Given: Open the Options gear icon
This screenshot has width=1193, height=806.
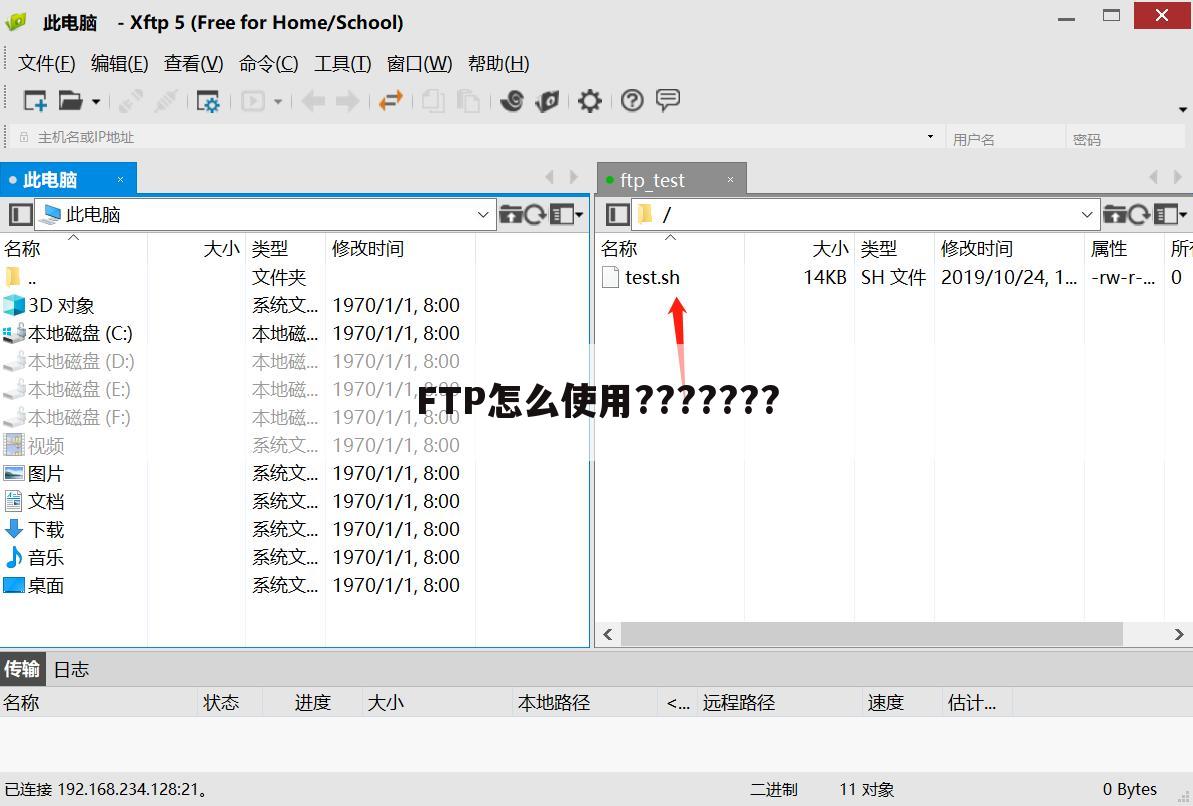Looking at the screenshot, I should pos(590,100).
